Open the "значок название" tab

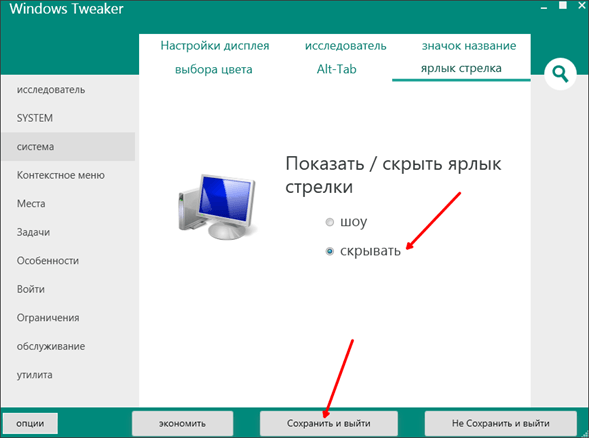click(x=469, y=46)
